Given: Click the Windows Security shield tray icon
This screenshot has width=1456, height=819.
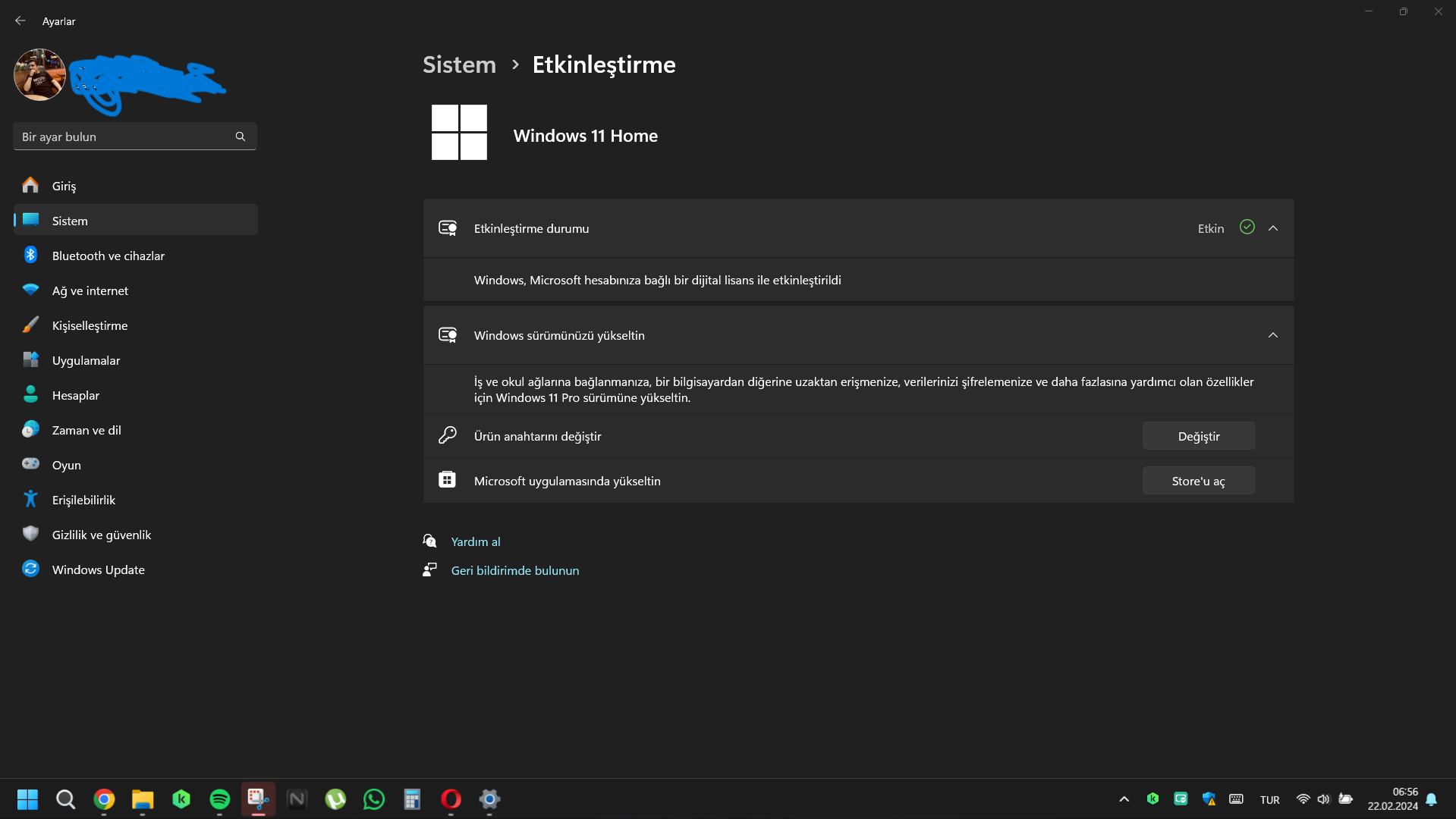Looking at the screenshot, I should [x=1209, y=799].
